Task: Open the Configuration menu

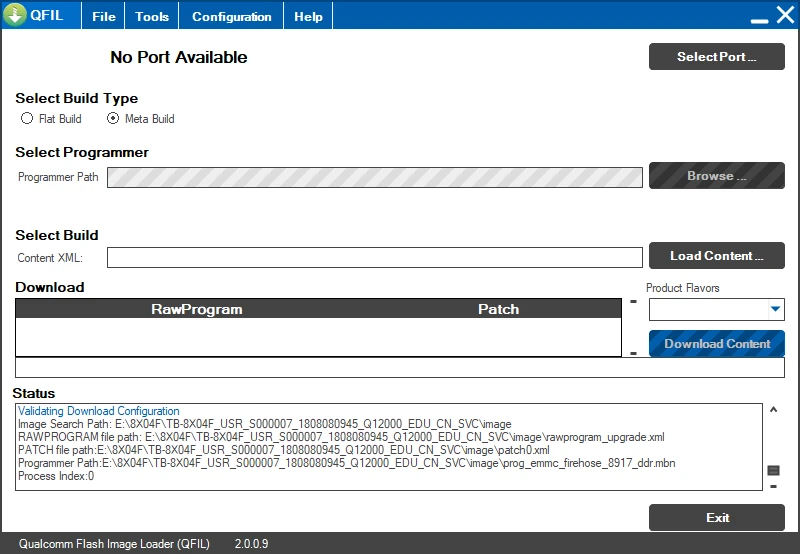Action: point(231,17)
